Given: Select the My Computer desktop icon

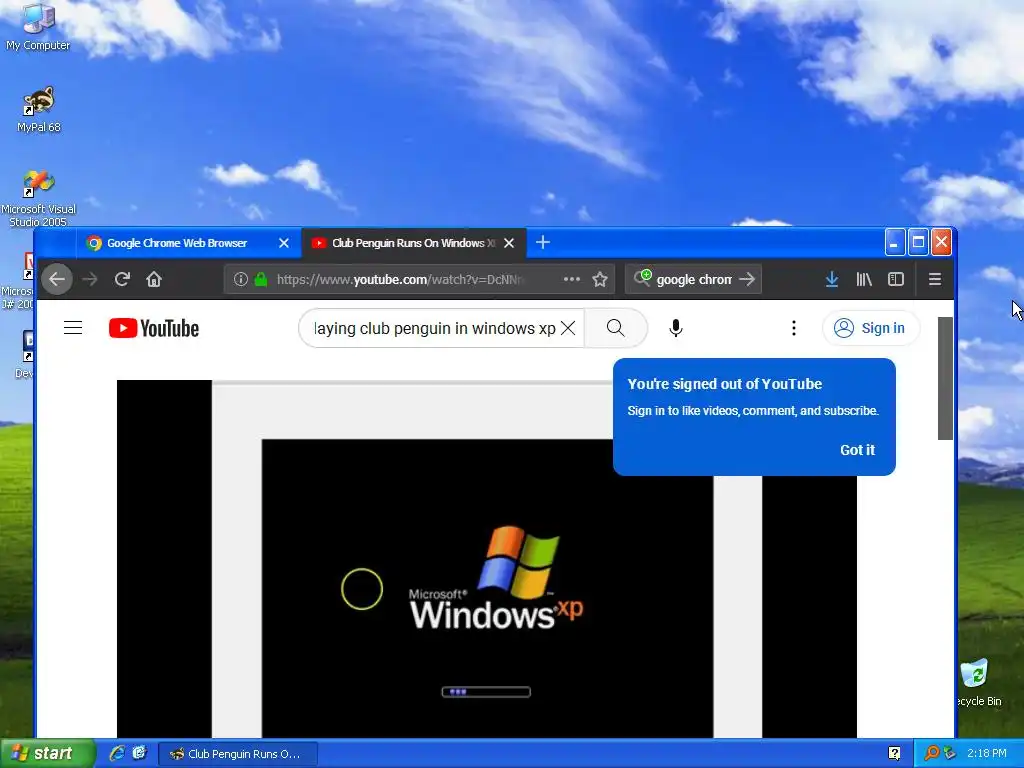Looking at the screenshot, I should click(x=38, y=27).
